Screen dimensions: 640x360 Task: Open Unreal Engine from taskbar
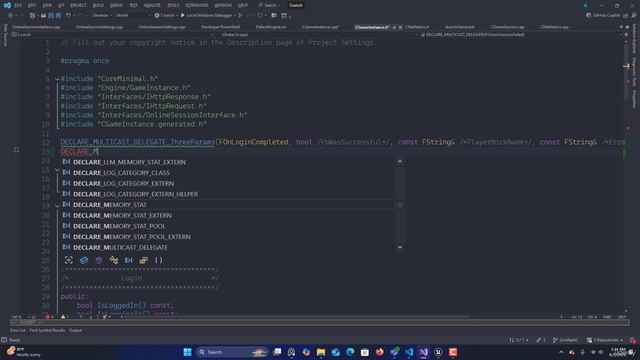coord(438,352)
